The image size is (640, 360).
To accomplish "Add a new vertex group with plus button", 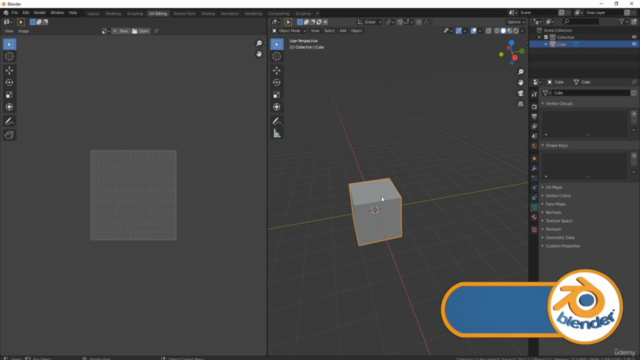I will pos(634,114).
